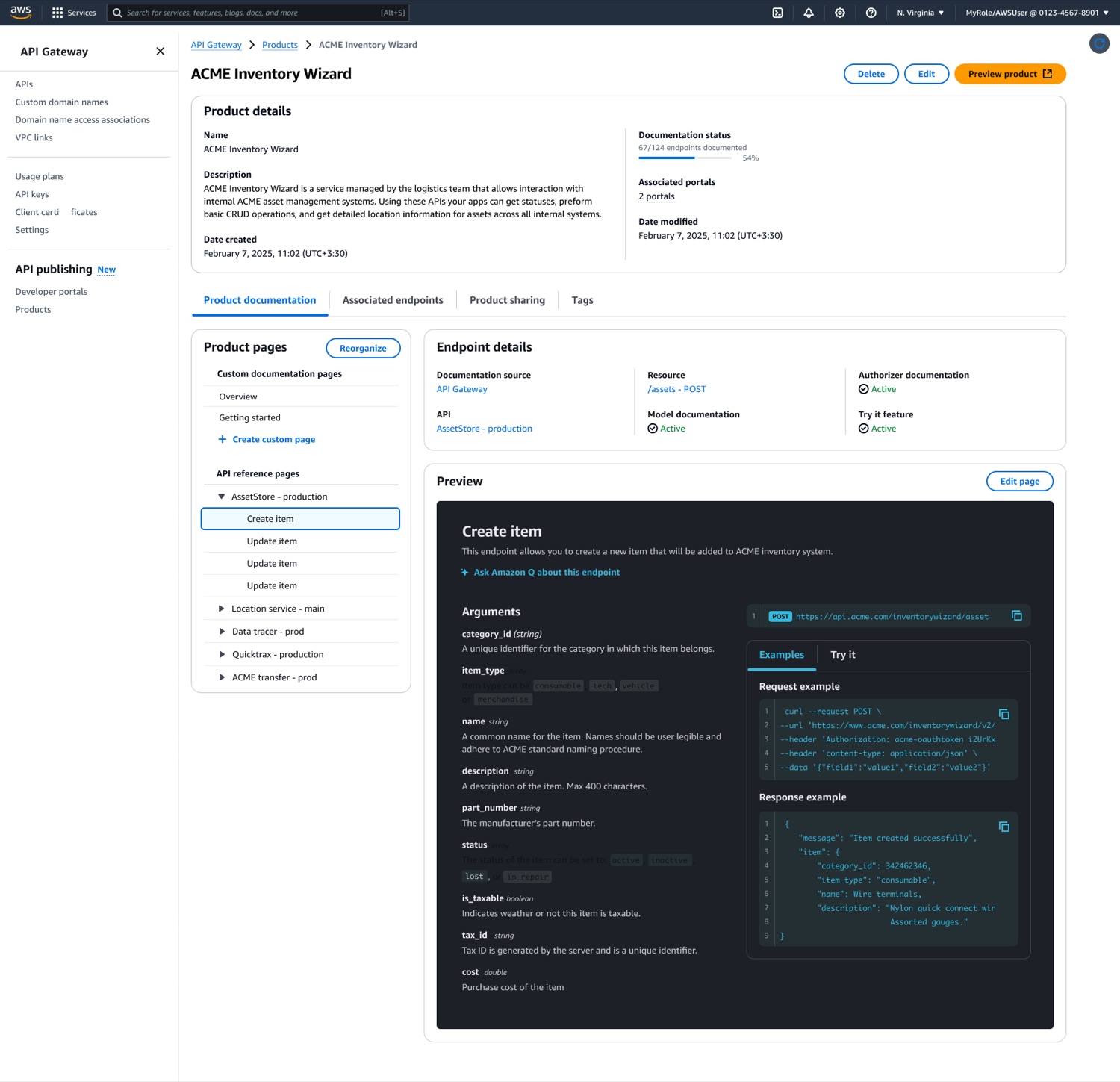1120x1082 pixels.
Task: Open the 2 portals link
Action: (656, 196)
